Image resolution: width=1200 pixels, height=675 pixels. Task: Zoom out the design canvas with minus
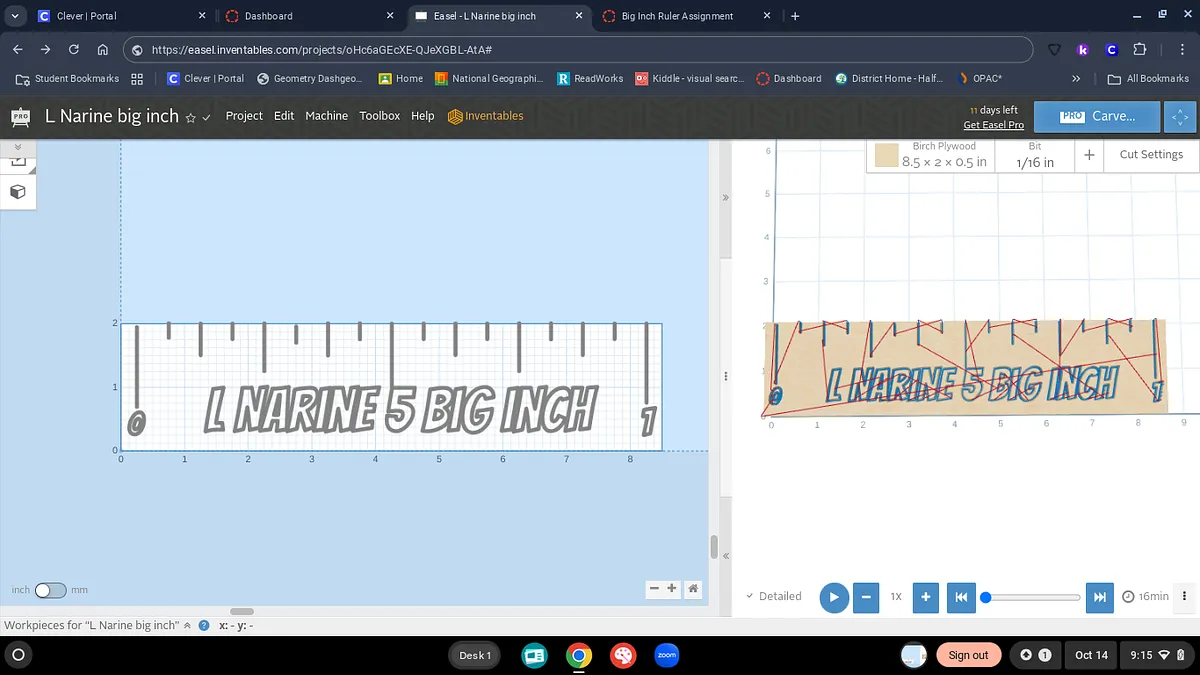click(654, 589)
